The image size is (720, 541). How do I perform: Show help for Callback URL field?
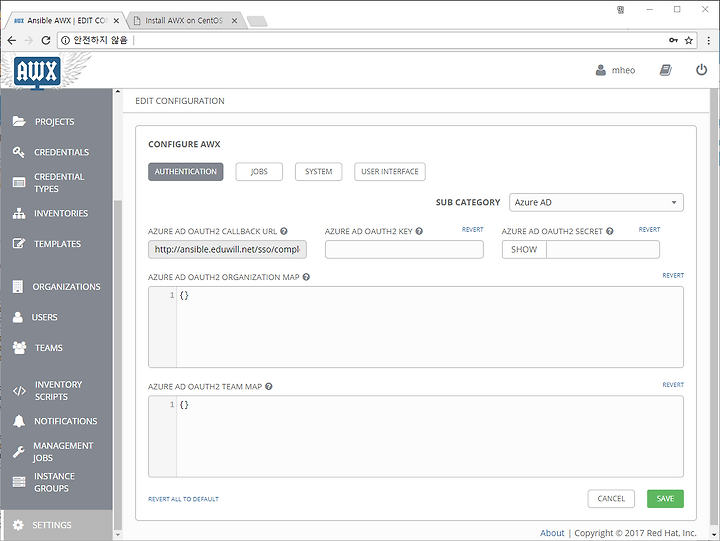[x=284, y=231]
